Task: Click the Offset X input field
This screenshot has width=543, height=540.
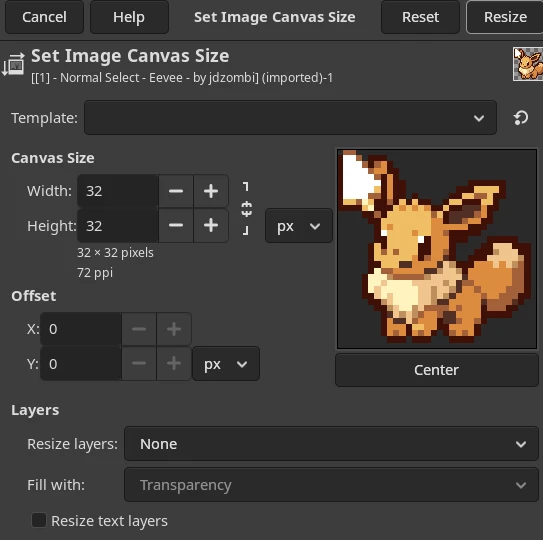Action: [x=81, y=329]
